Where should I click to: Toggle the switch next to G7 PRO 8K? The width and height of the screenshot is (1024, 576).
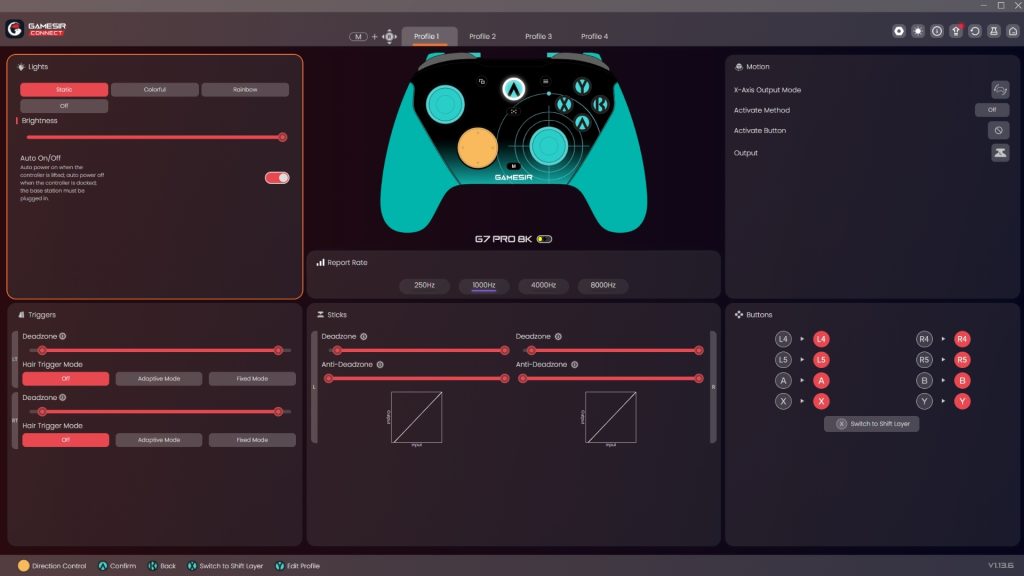tap(544, 239)
